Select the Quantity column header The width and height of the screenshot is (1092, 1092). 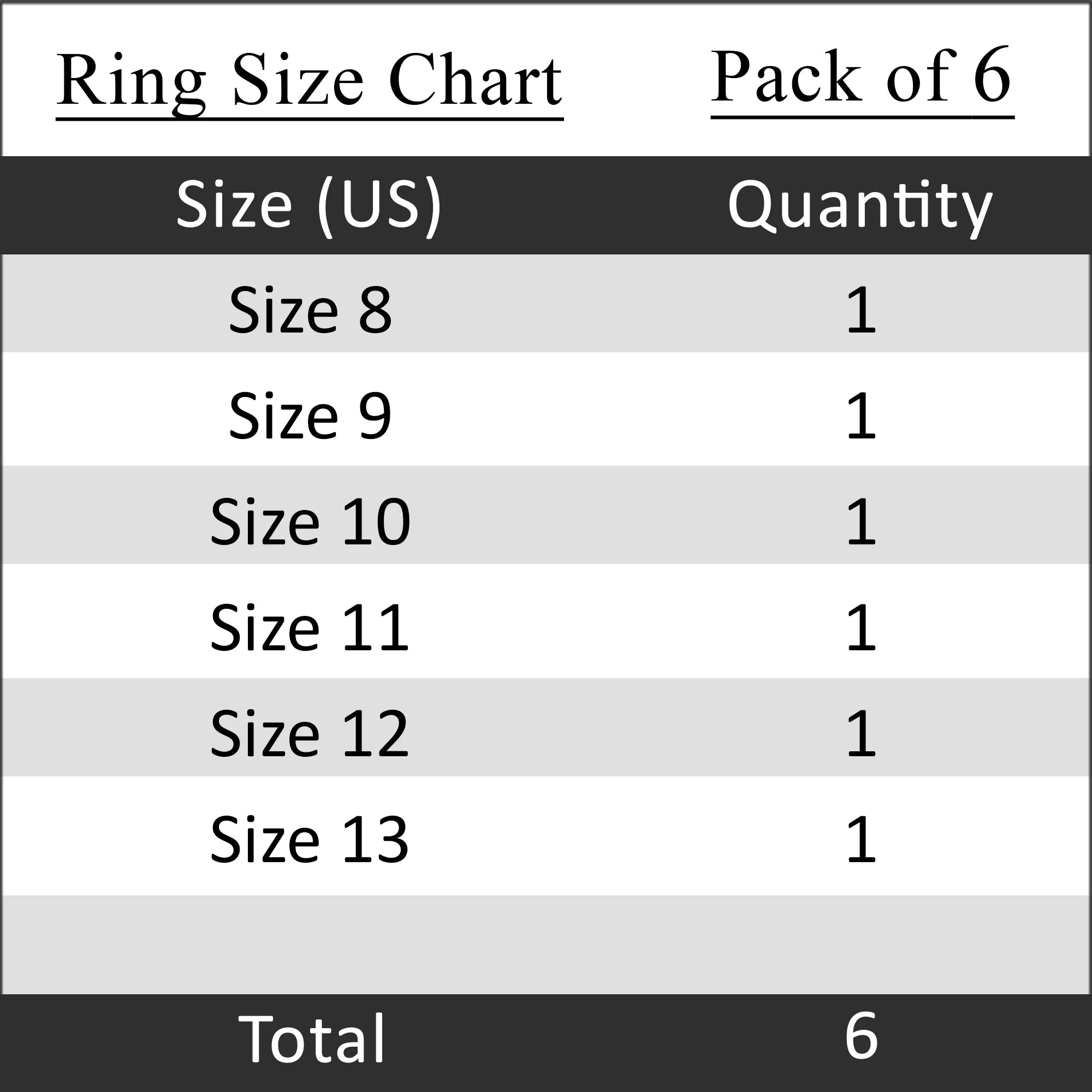click(860, 206)
